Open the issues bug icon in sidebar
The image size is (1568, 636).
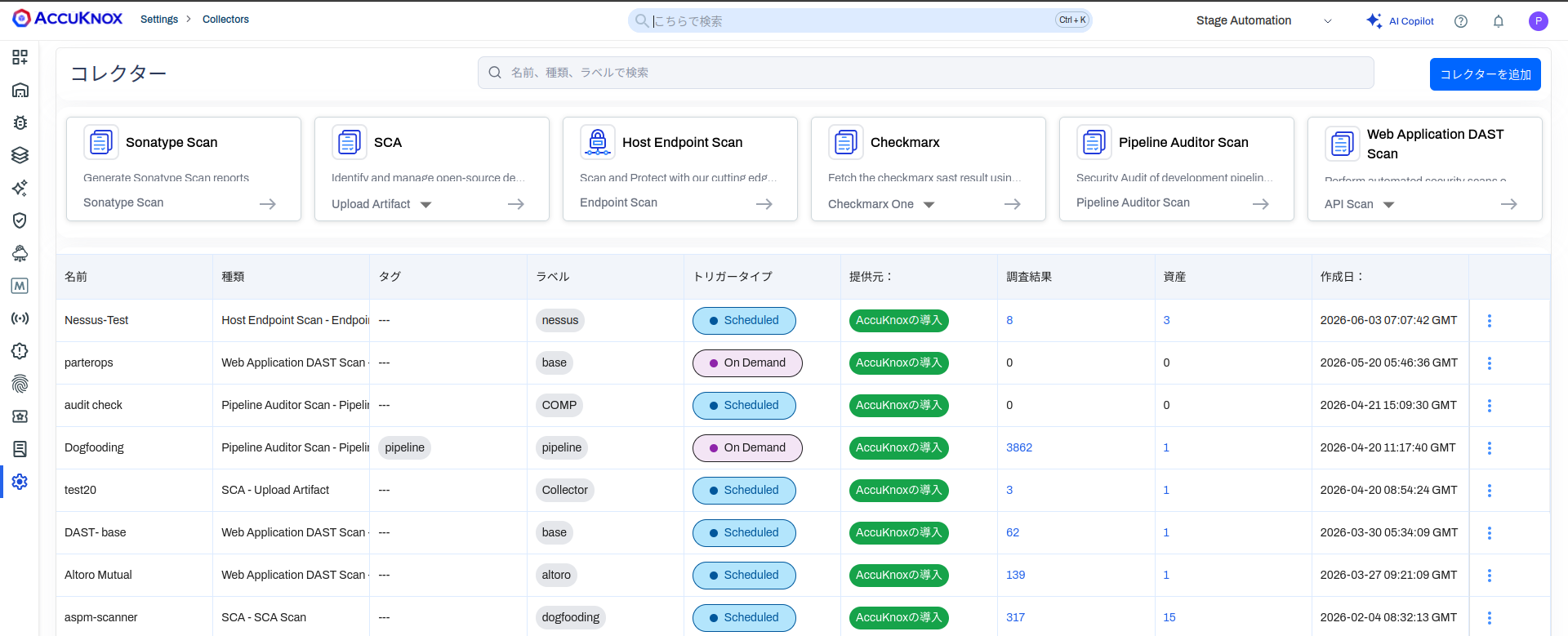pyautogui.click(x=20, y=122)
